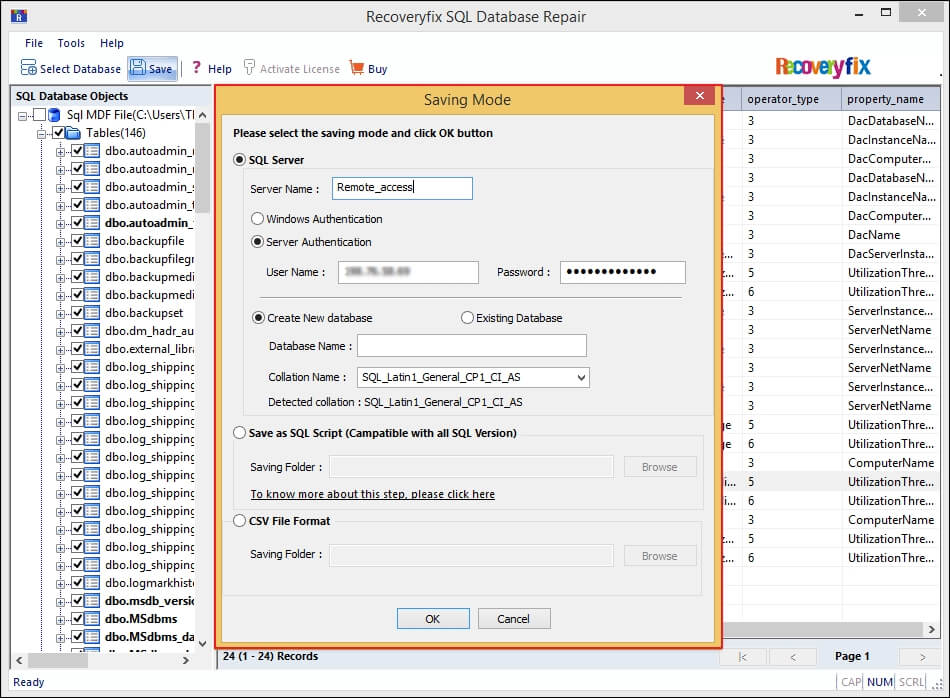Expand the dbo.dm_hadr_au tree node

(61, 331)
